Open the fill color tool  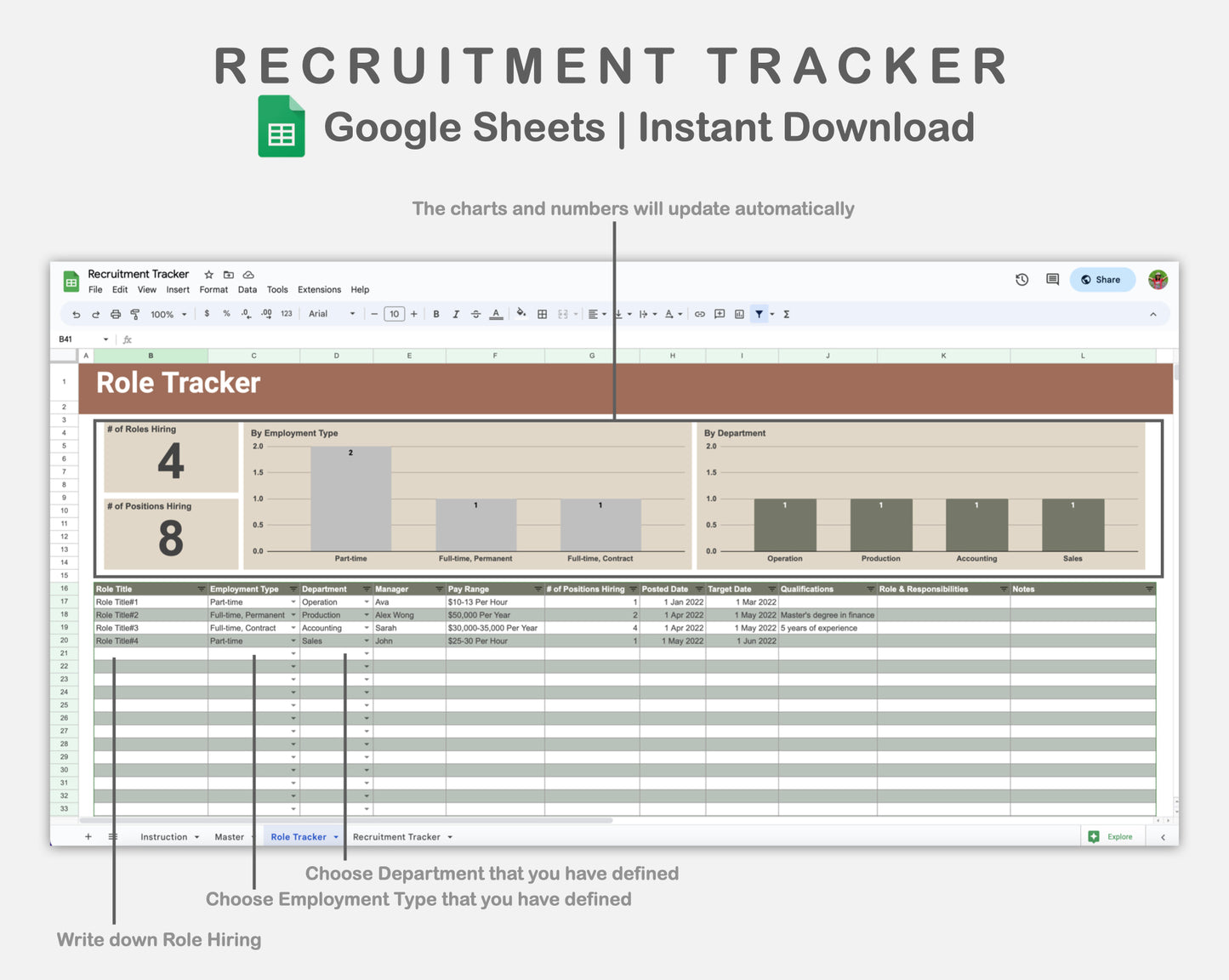[x=520, y=314]
